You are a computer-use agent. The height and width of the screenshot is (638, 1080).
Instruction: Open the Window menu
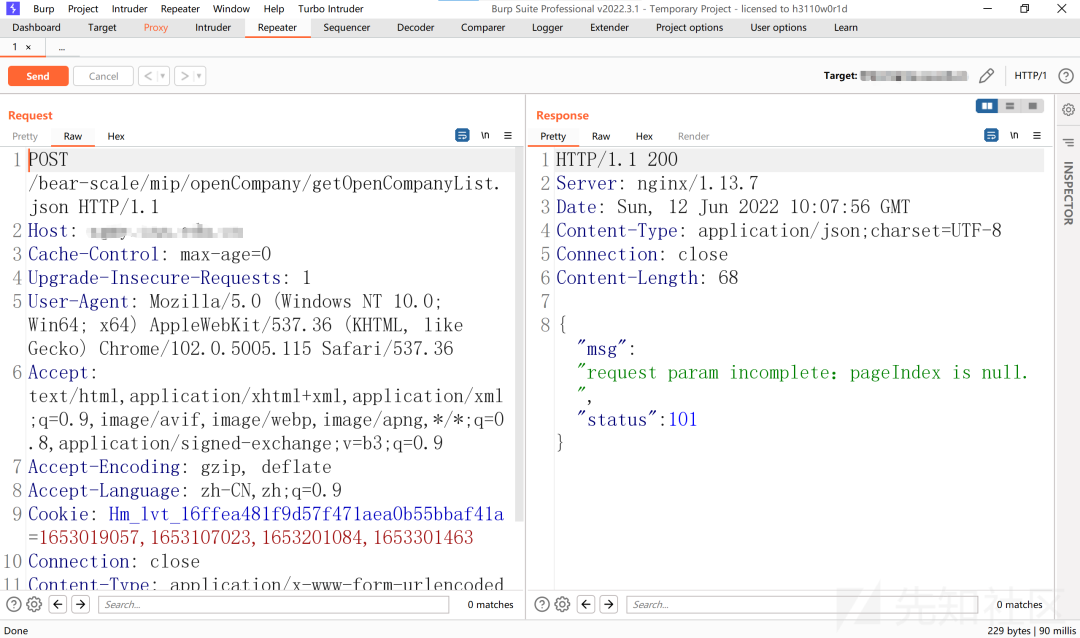(231, 8)
